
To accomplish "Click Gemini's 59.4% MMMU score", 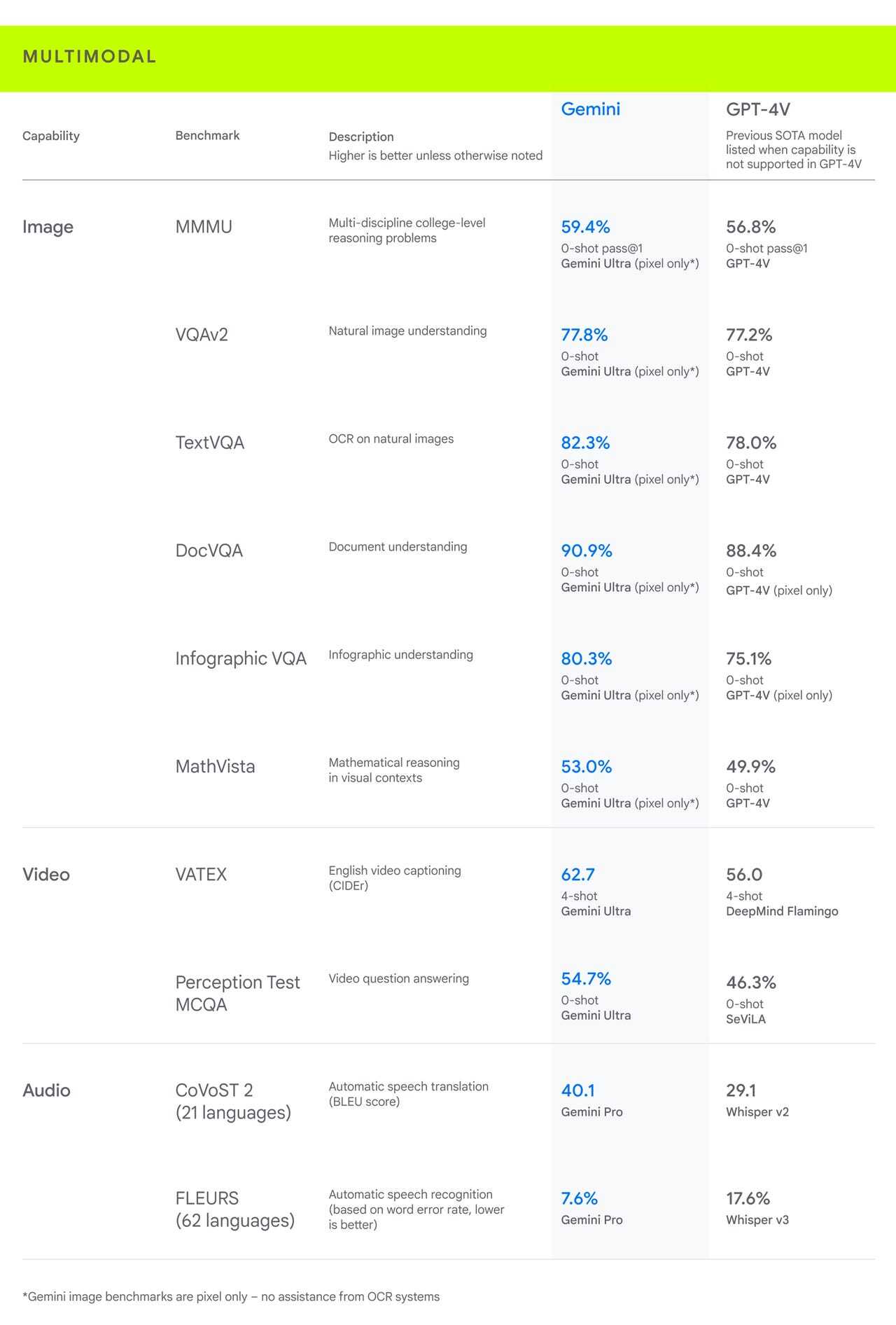I will (585, 227).
